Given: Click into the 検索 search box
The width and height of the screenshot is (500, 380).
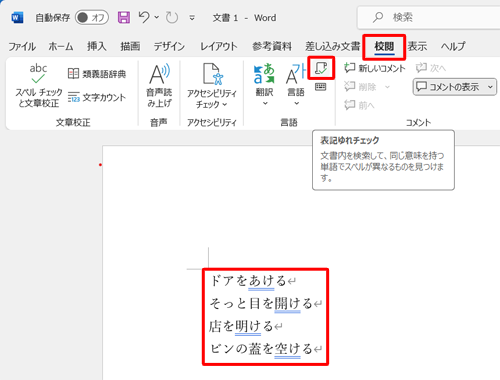Looking at the screenshot, I should (428, 17).
